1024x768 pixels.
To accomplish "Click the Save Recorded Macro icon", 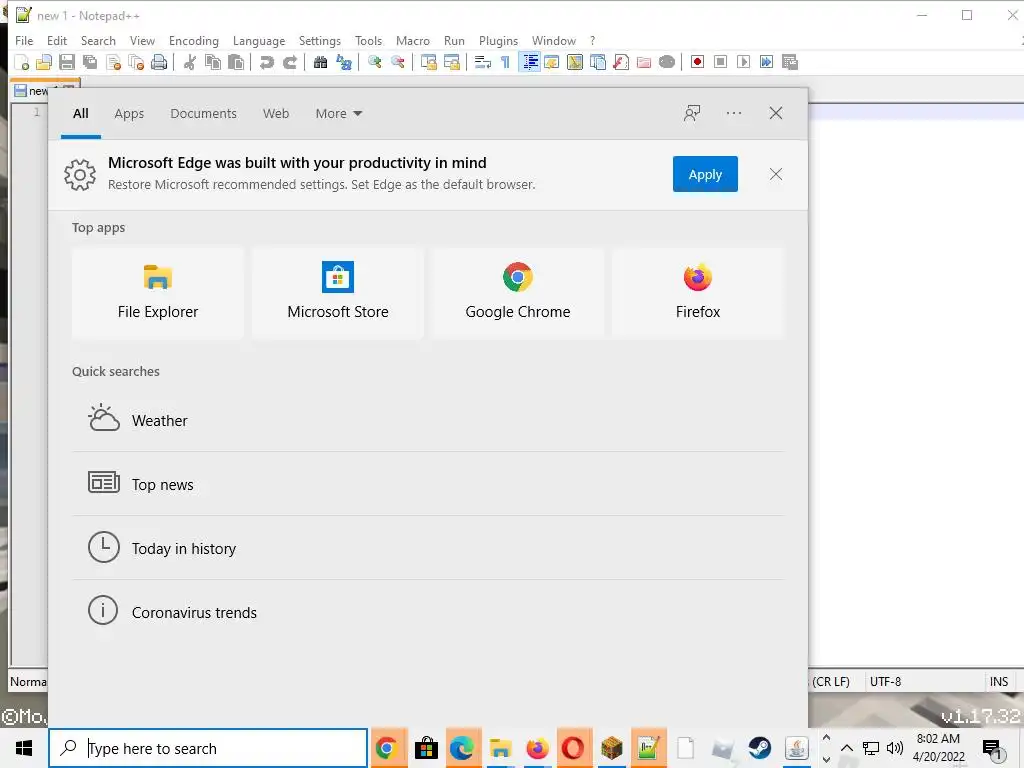I will click(790, 62).
